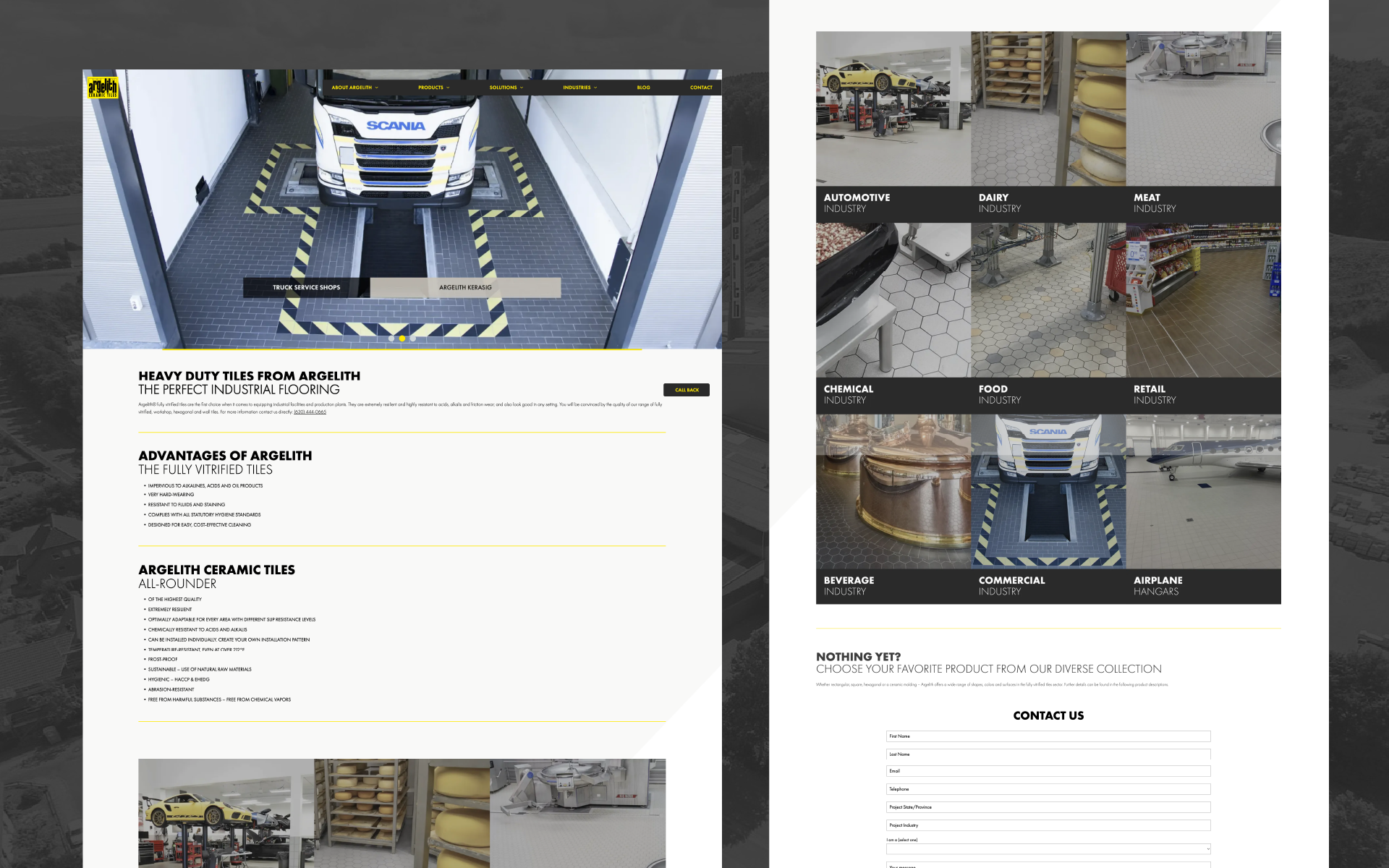Click the Automotive Industry caption label
The image size is (1389, 868).
pos(857,203)
